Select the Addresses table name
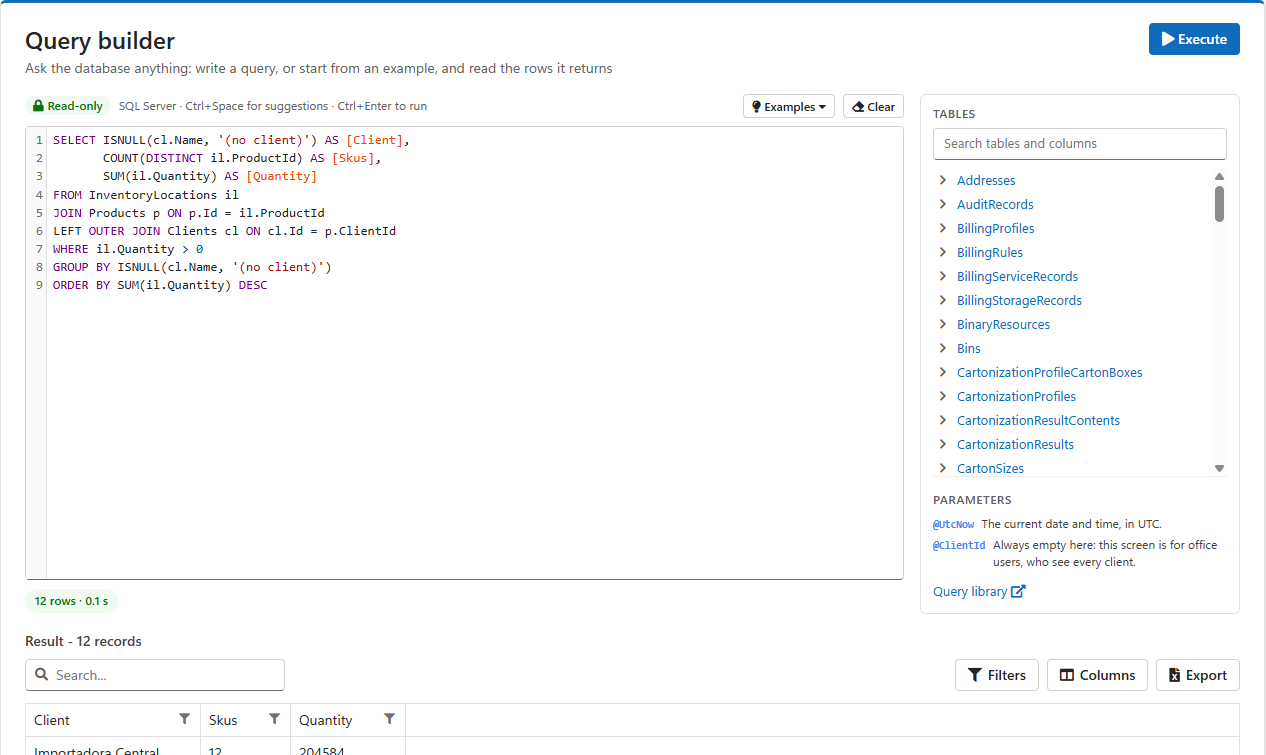Viewport: 1266px width, 755px height. 986,180
